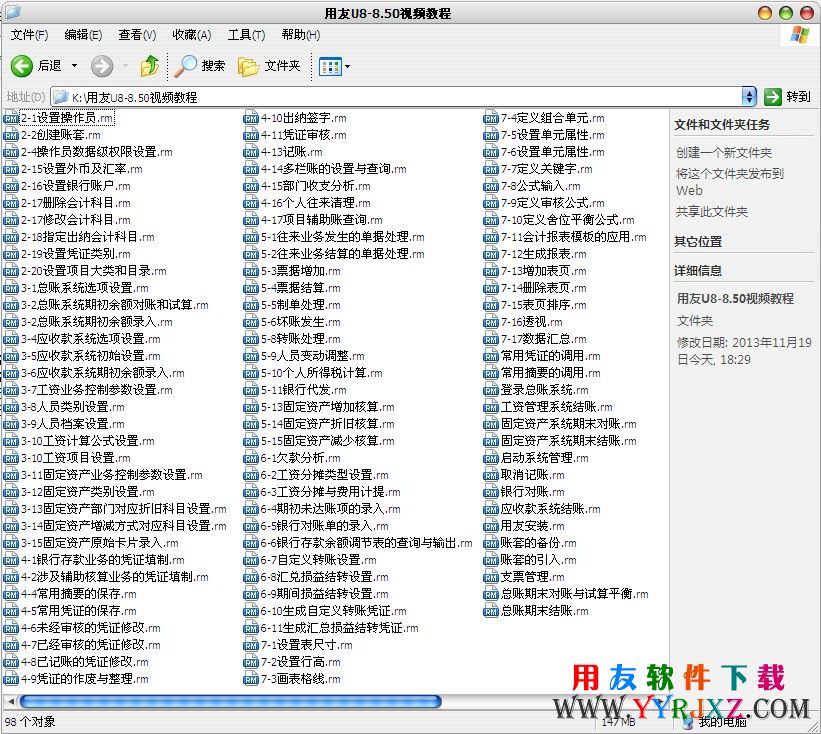This screenshot has height=734, width=821.
Task: Open the 文件(F) menu
Action: coord(29,35)
